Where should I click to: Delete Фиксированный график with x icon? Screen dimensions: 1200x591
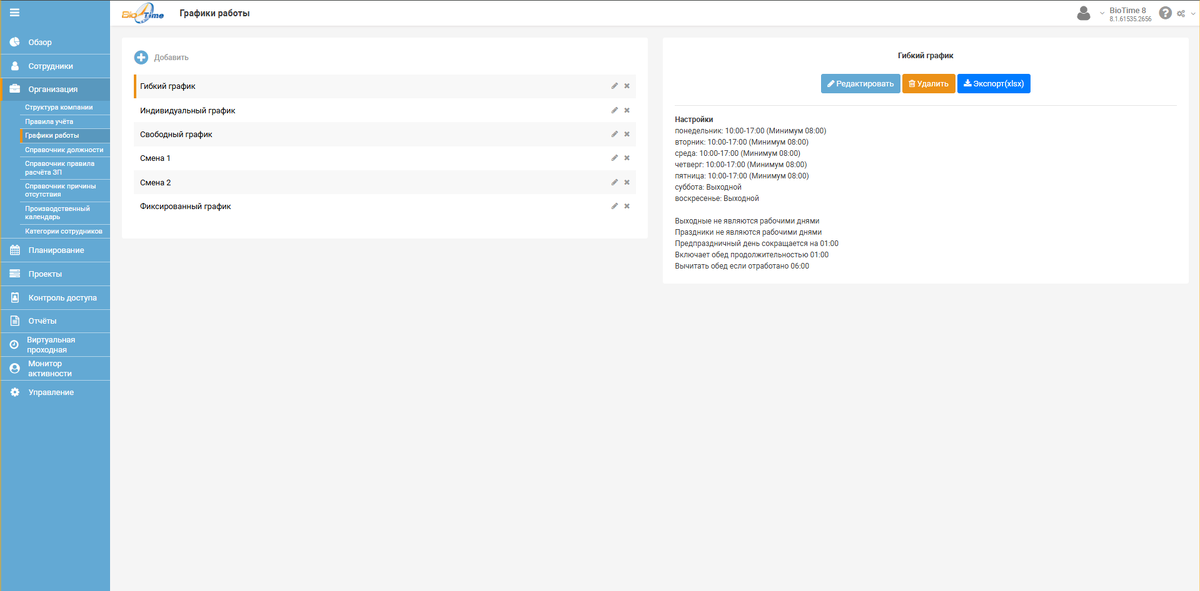pos(627,206)
